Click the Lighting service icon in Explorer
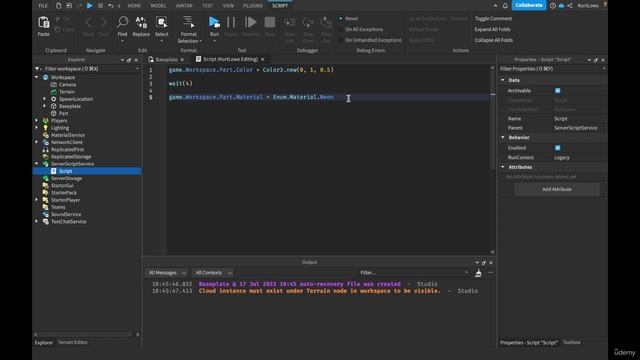The height and width of the screenshot is (360, 640). [46, 128]
